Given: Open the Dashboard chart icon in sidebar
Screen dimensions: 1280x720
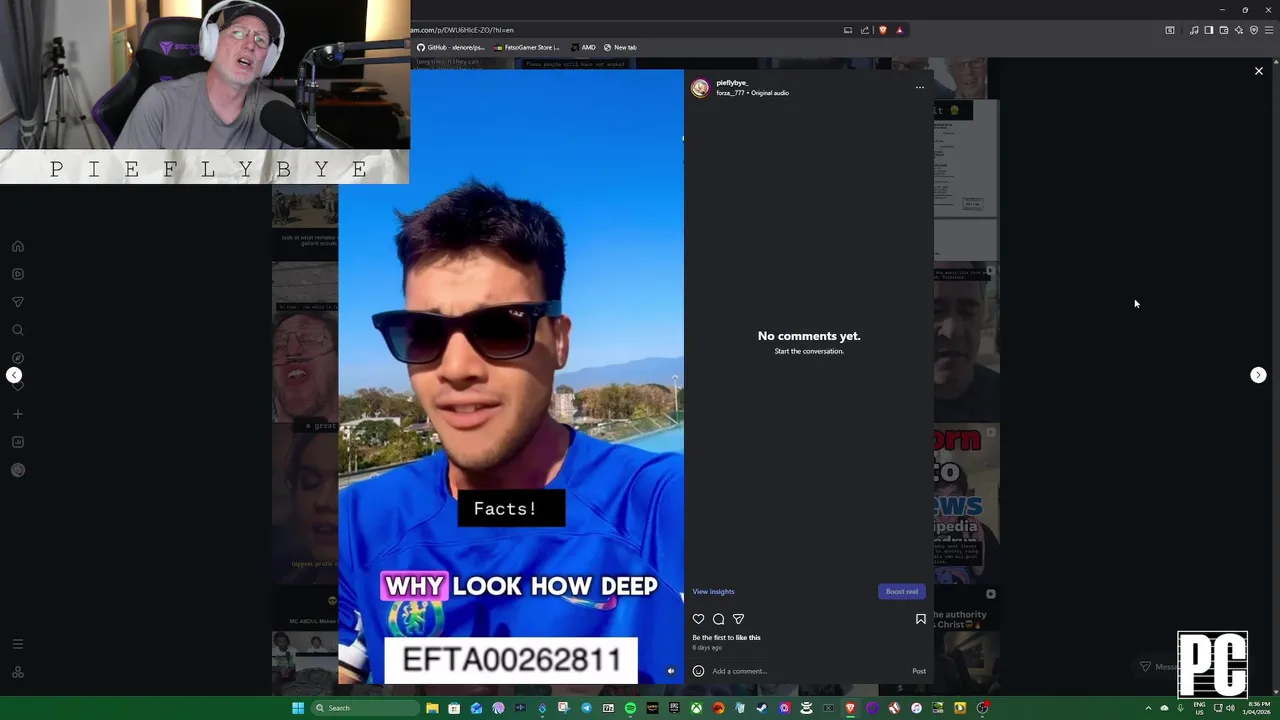Looking at the screenshot, I should 18,442.
